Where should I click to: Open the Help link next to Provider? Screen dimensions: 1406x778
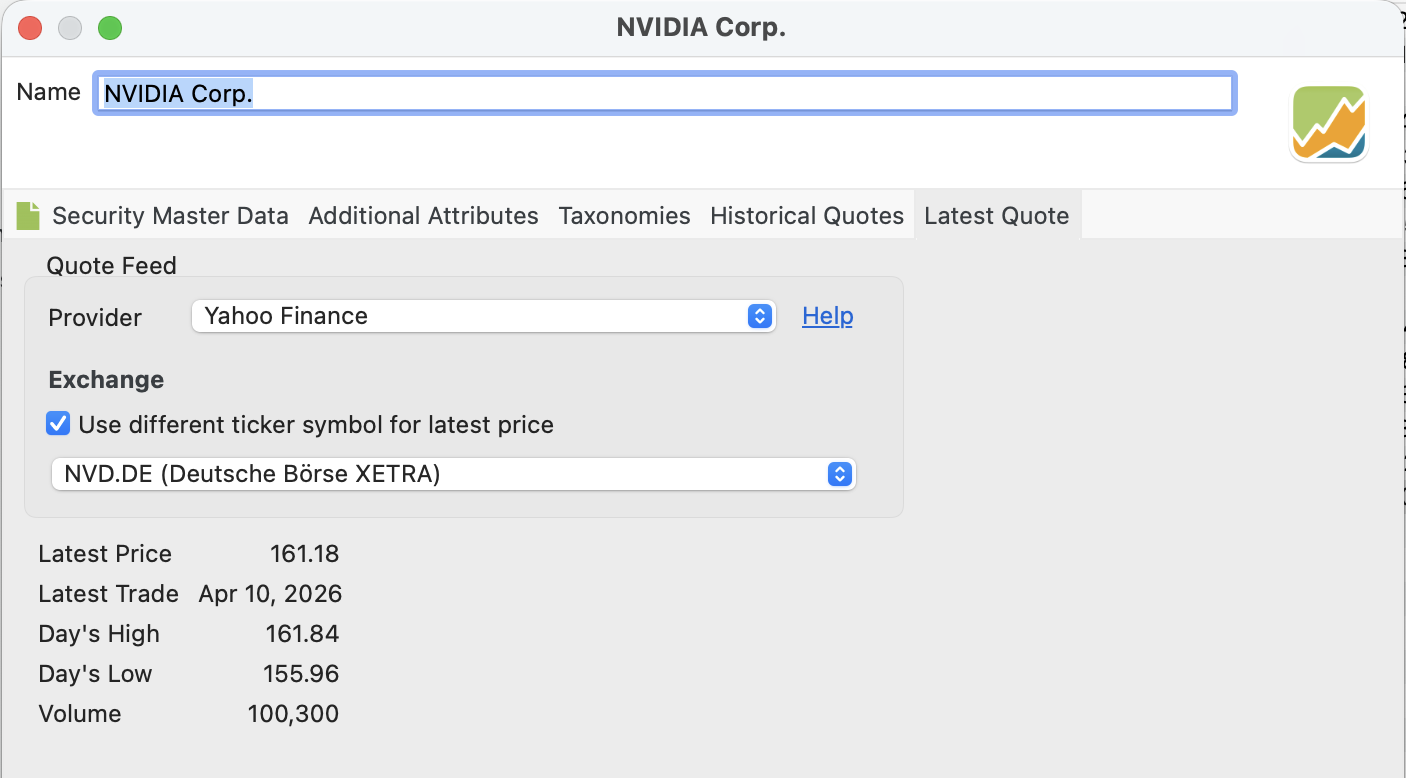[828, 316]
